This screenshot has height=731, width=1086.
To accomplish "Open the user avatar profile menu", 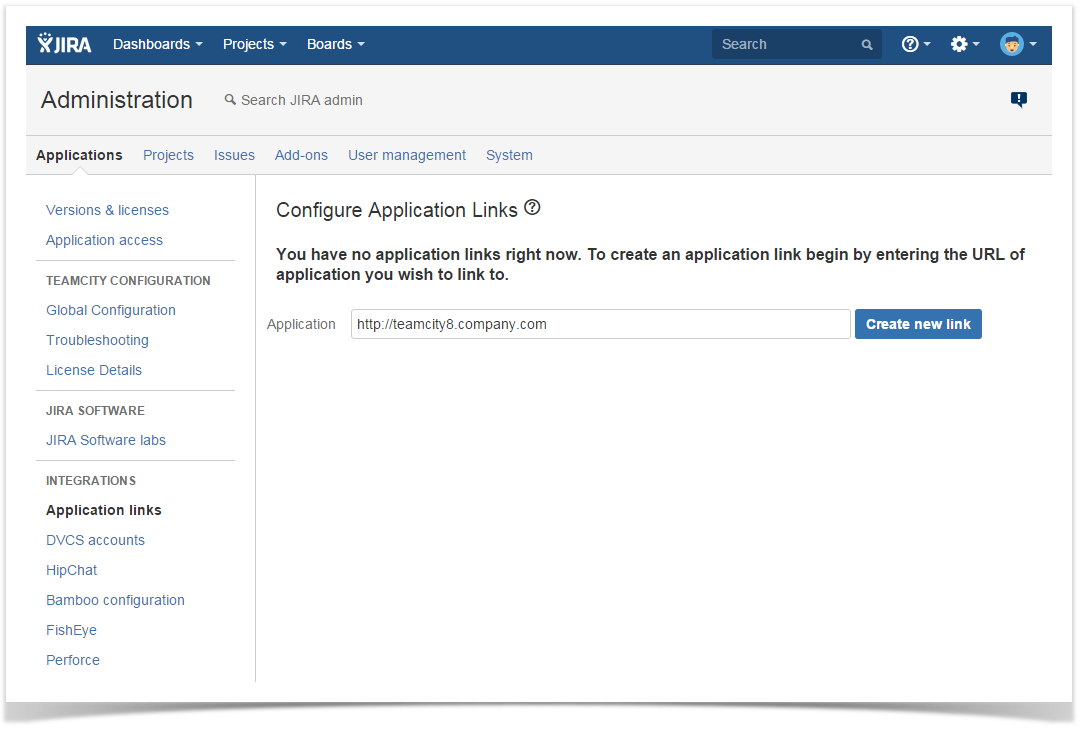I will 1017,44.
